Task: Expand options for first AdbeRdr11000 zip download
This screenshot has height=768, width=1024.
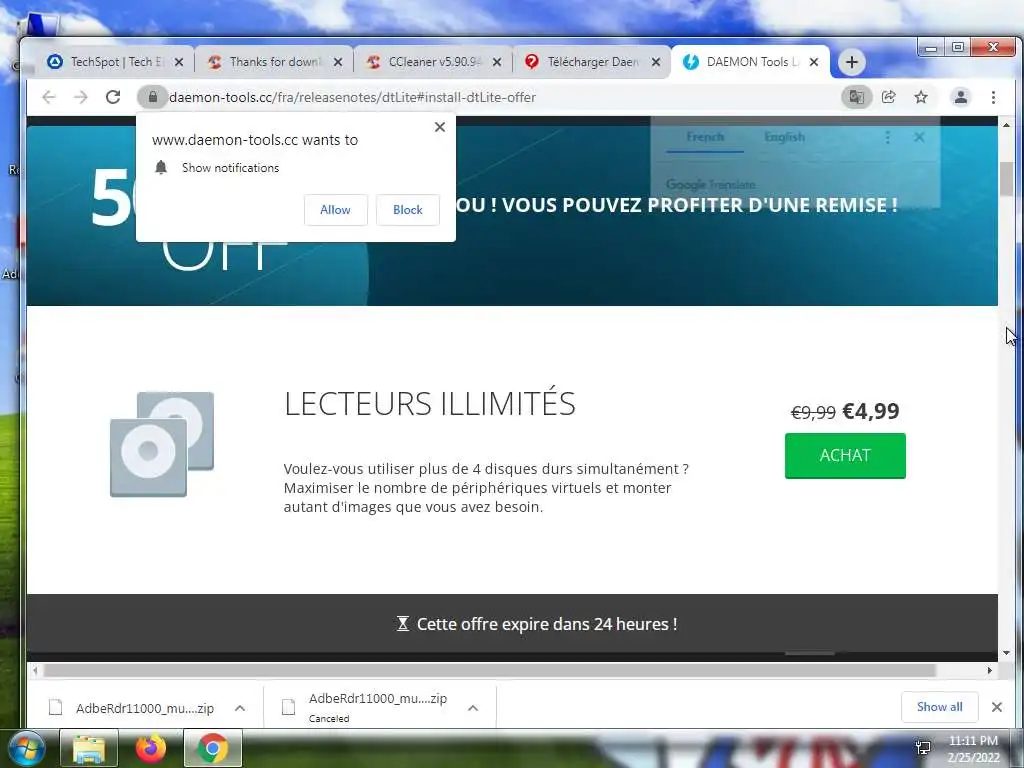Action: pos(240,708)
